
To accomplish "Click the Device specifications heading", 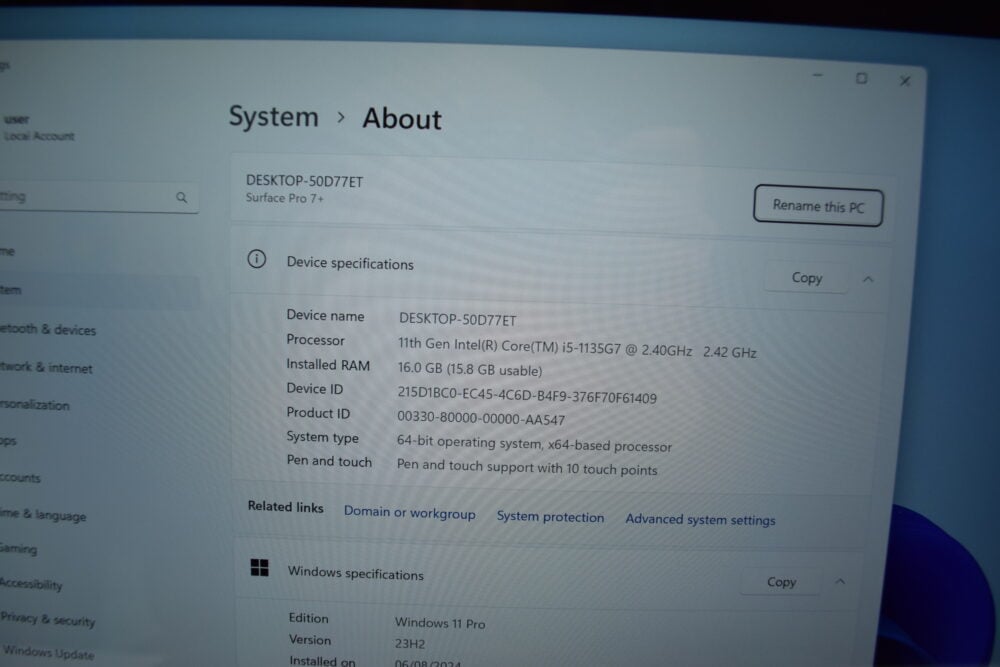I will pyautogui.click(x=349, y=263).
